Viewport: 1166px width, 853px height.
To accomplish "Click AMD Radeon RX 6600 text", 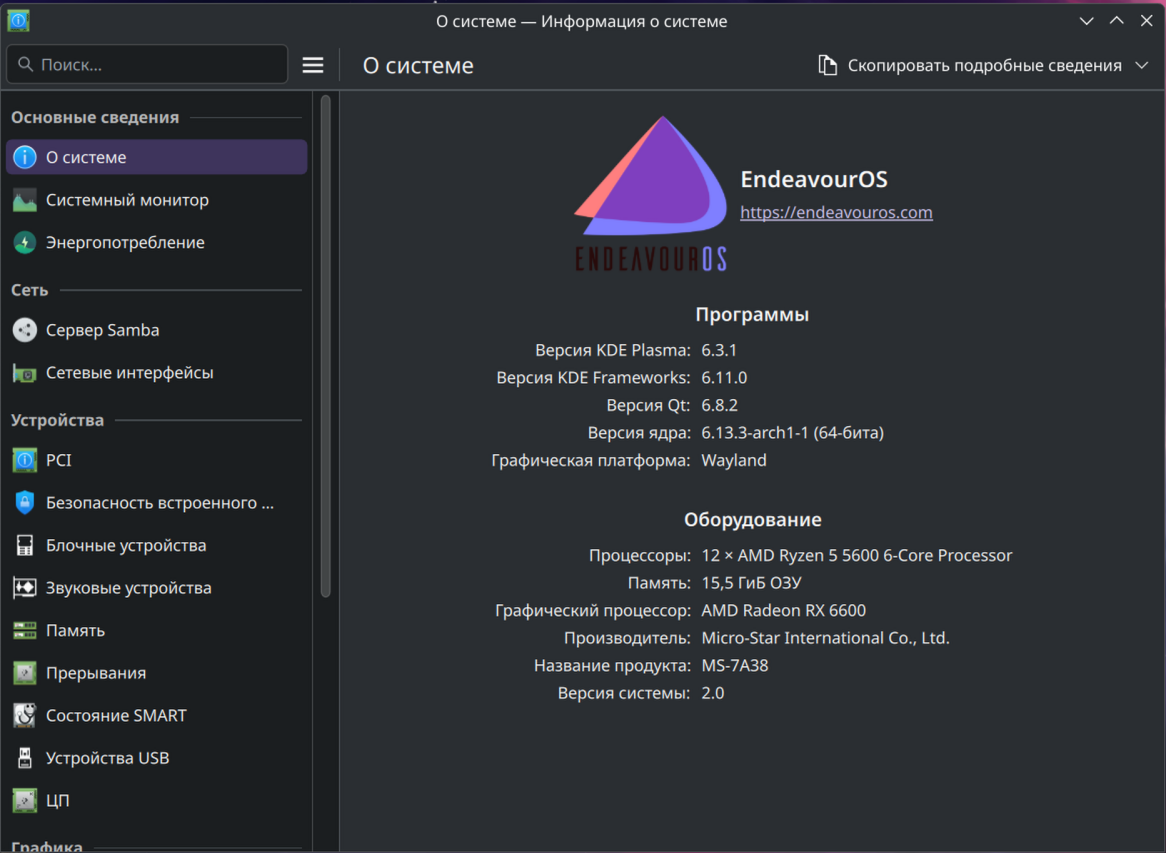I will [784, 611].
